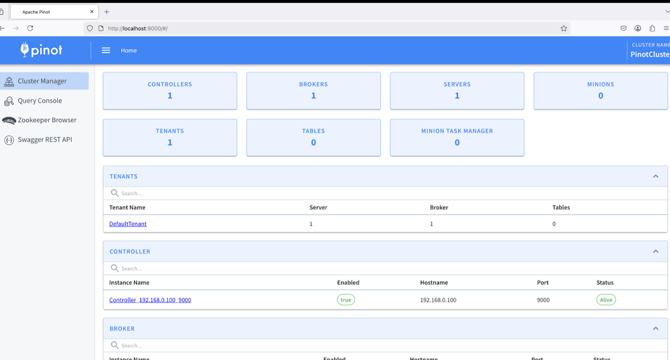Open the Controllers summary card
This screenshot has width=670, height=360.
coord(170,91)
